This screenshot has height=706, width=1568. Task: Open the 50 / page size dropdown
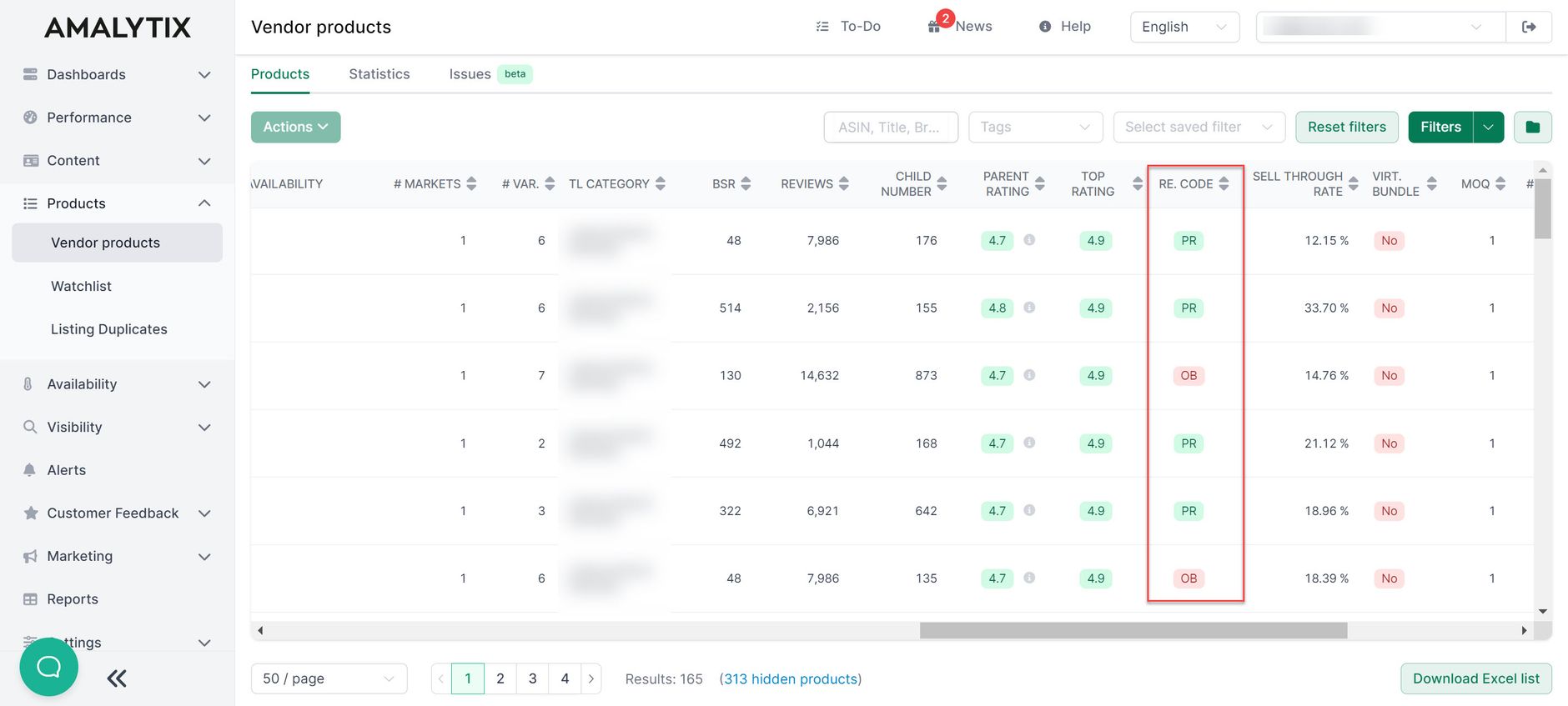[329, 678]
